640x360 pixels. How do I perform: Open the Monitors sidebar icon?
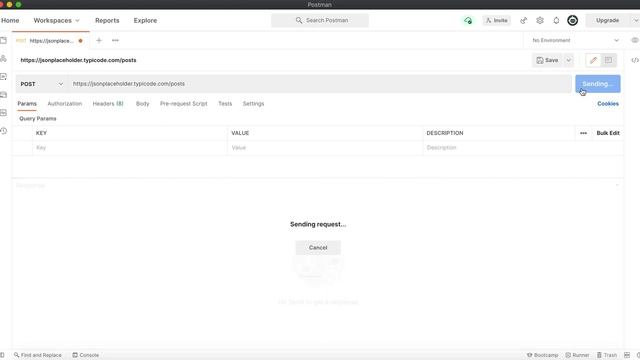coord(4,113)
